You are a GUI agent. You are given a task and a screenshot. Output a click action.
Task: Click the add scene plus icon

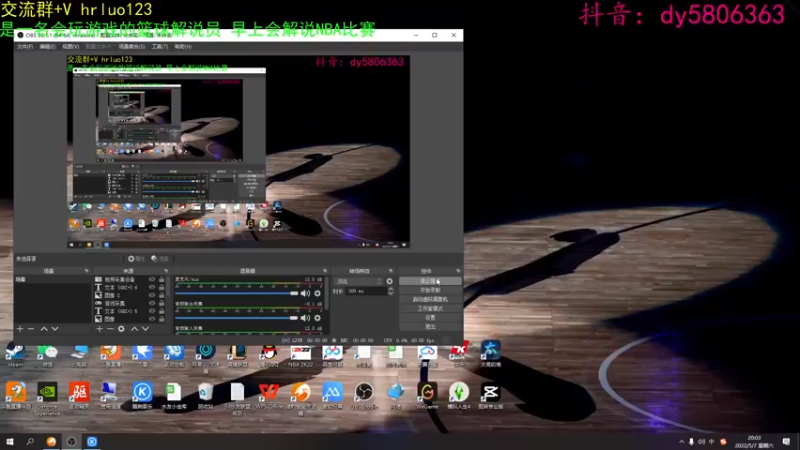(20, 329)
